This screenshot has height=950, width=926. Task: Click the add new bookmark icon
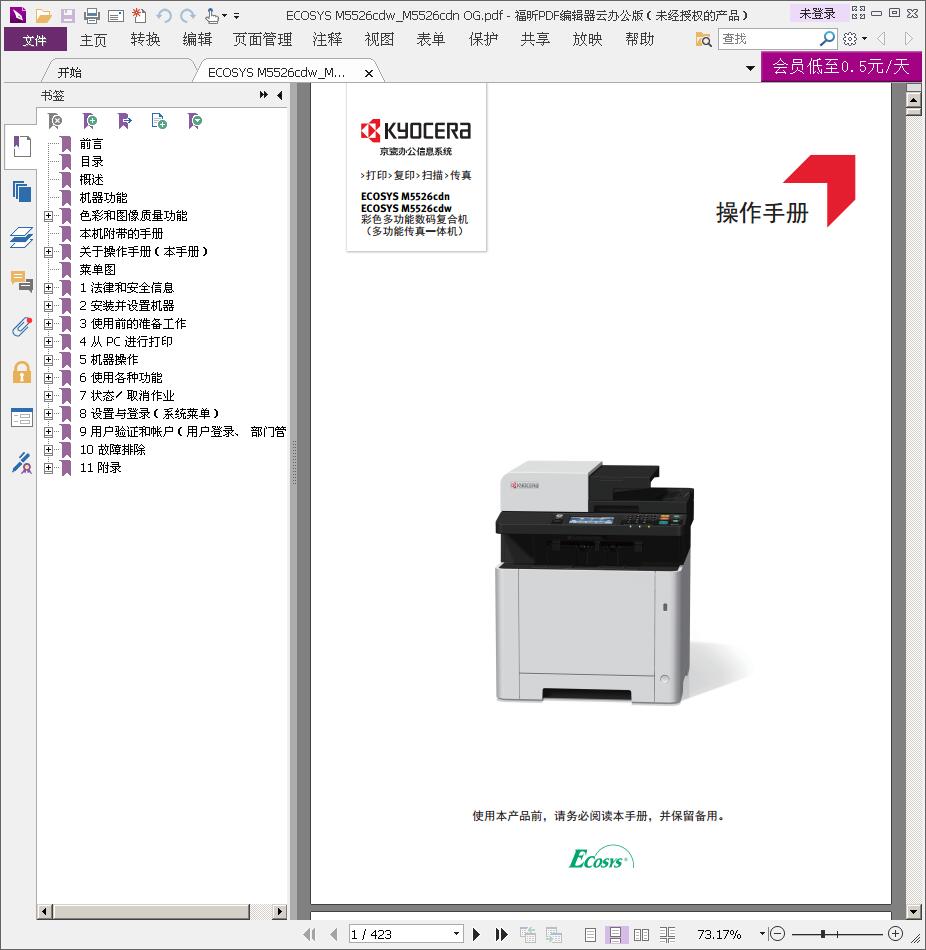(90, 121)
